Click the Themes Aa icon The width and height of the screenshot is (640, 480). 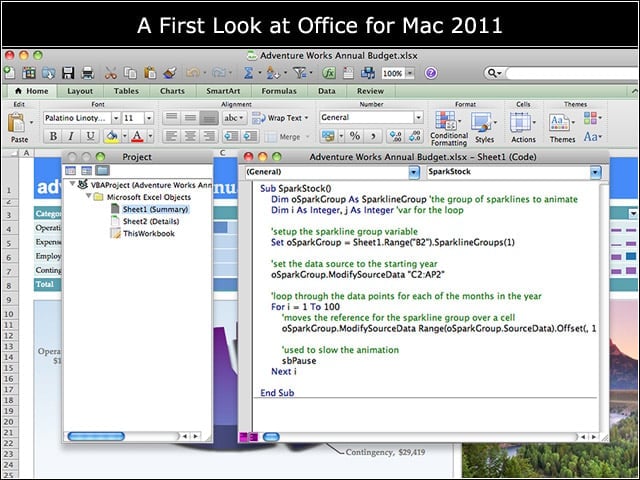coord(560,122)
